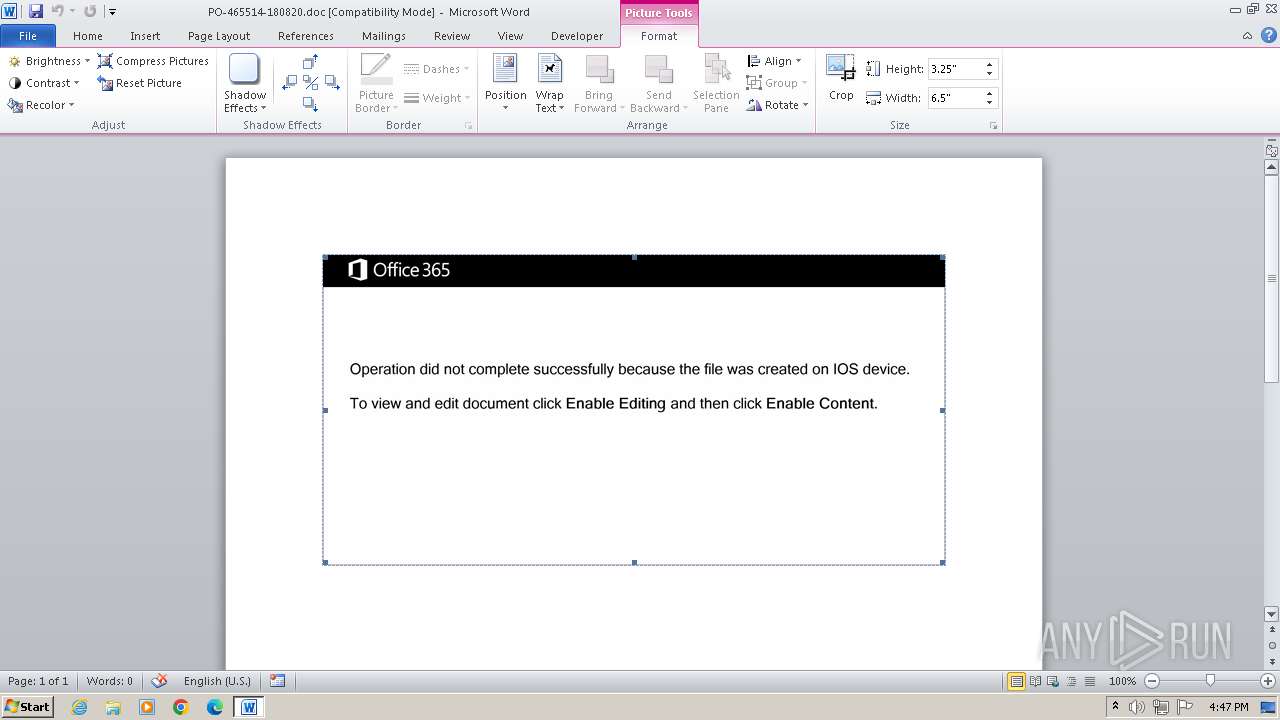
Task: Nudge shadow left icon
Action: (x=290, y=83)
